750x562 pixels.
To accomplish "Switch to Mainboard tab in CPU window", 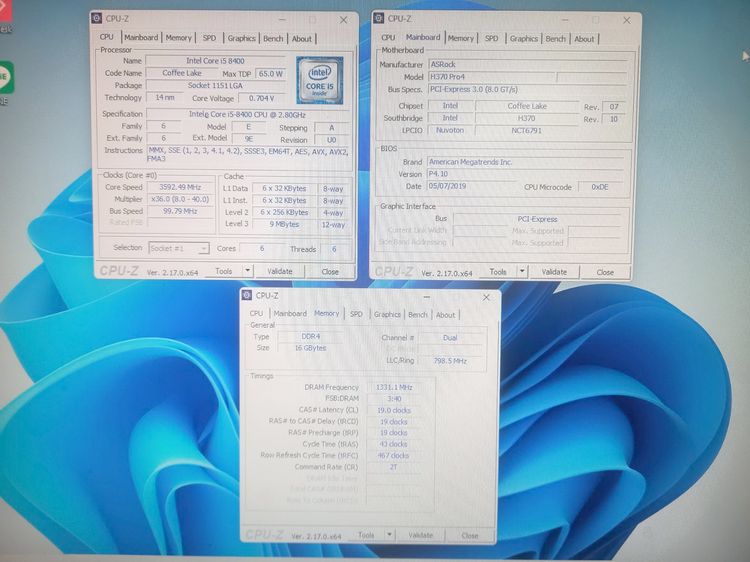I will point(141,37).
